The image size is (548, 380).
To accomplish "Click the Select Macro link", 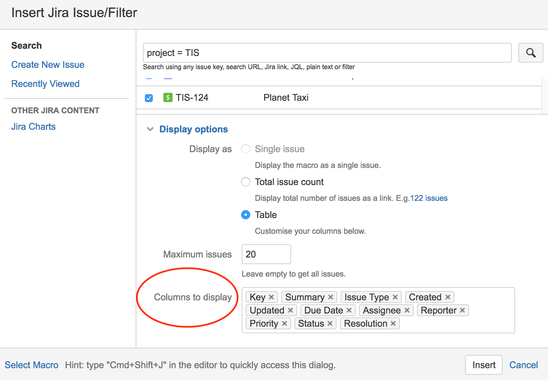I will [x=31, y=365].
